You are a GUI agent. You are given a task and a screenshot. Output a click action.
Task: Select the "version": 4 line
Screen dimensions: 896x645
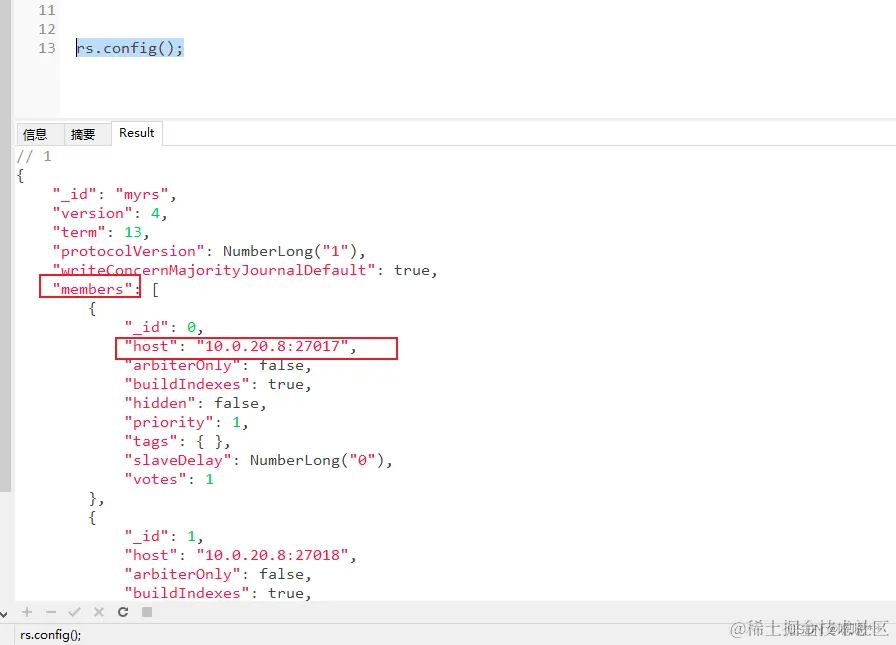click(x=110, y=213)
